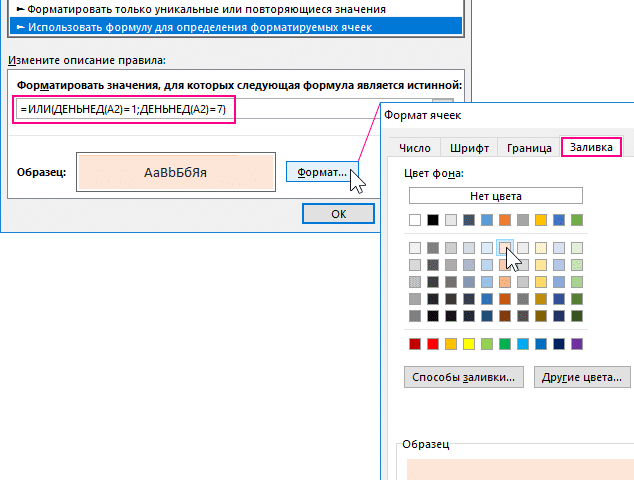Choose the Нет цвета option
The image size is (634, 480).
click(495, 196)
